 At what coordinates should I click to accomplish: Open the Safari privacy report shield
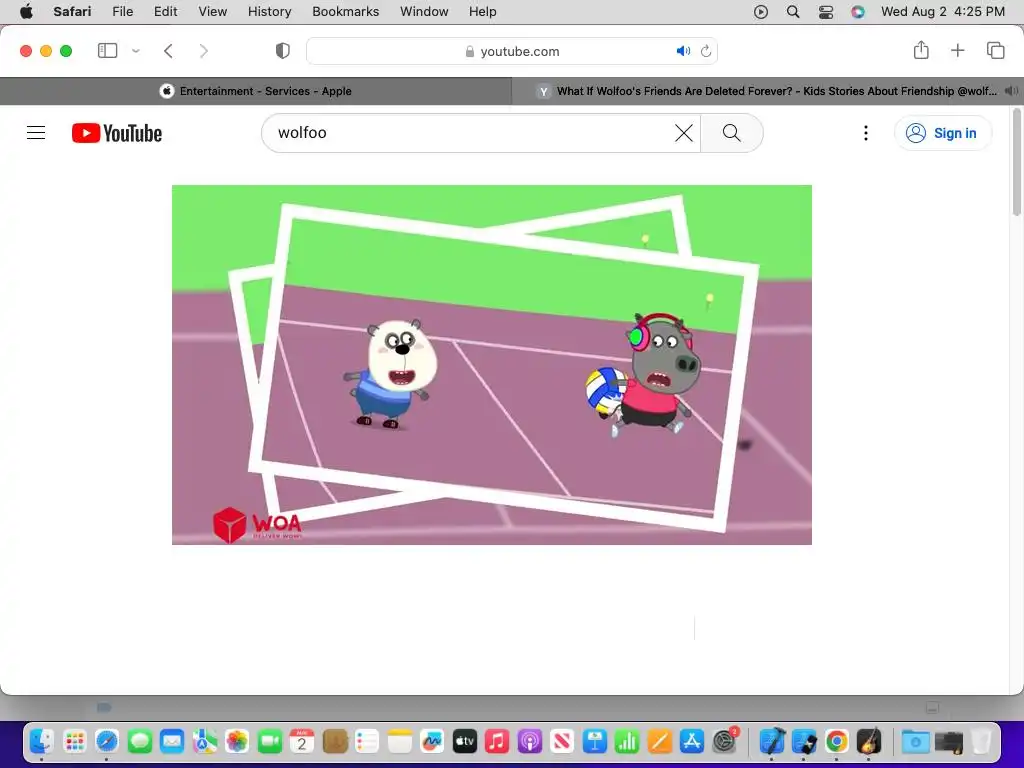(282, 51)
